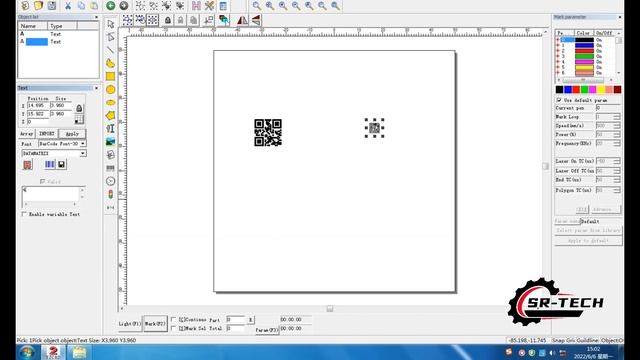Click the first Zoom magnifier icon

click(256, 6)
